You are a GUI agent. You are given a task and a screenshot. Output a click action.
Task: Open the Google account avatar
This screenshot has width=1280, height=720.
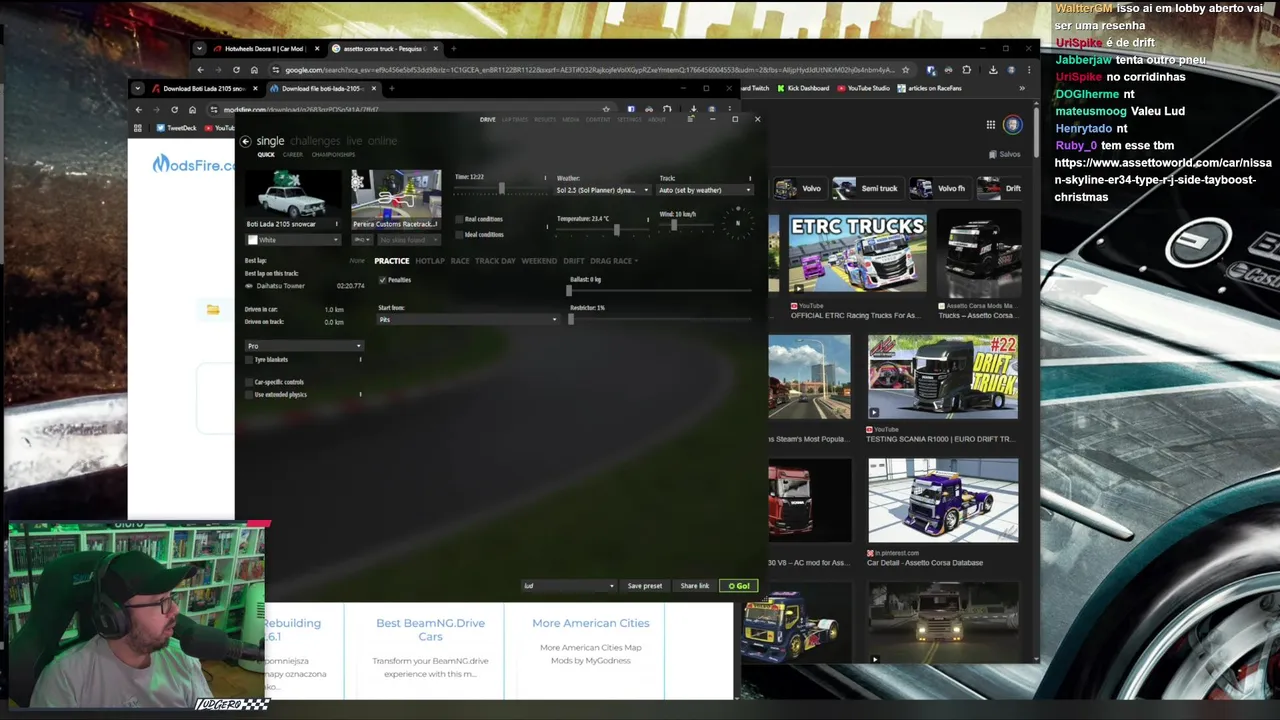(1013, 125)
